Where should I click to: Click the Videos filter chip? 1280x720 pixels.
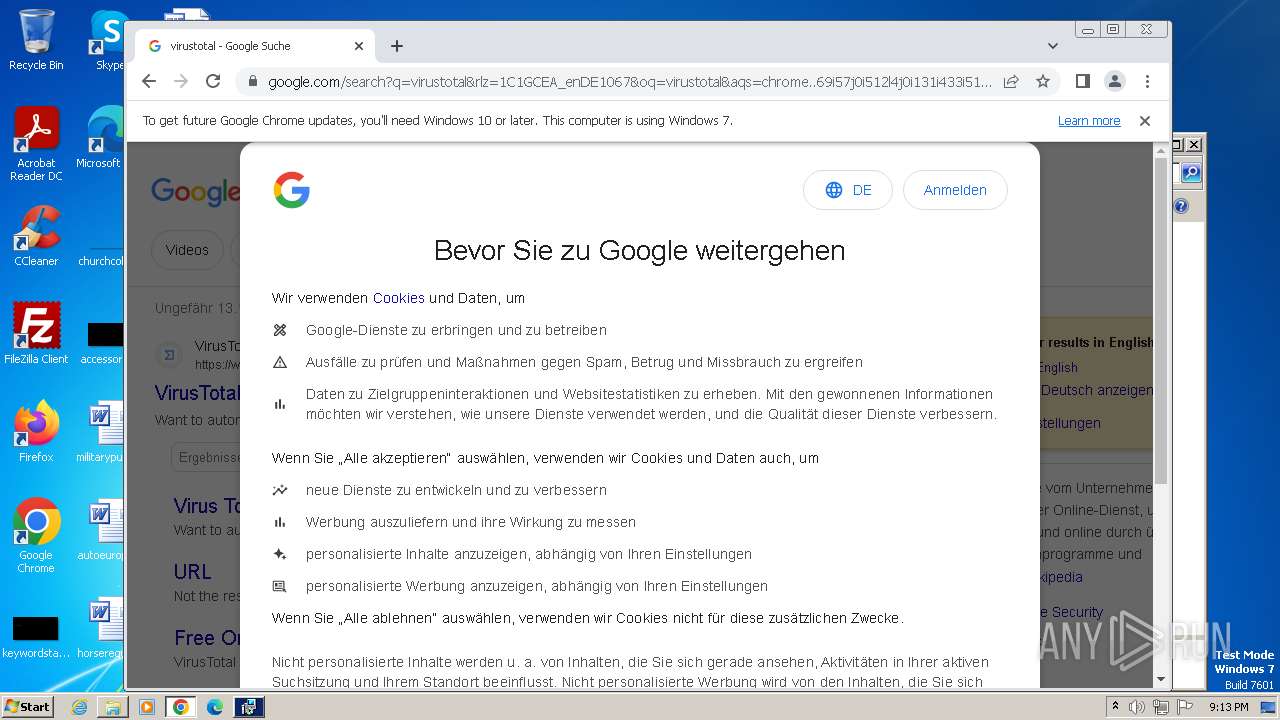click(x=187, y=250)
